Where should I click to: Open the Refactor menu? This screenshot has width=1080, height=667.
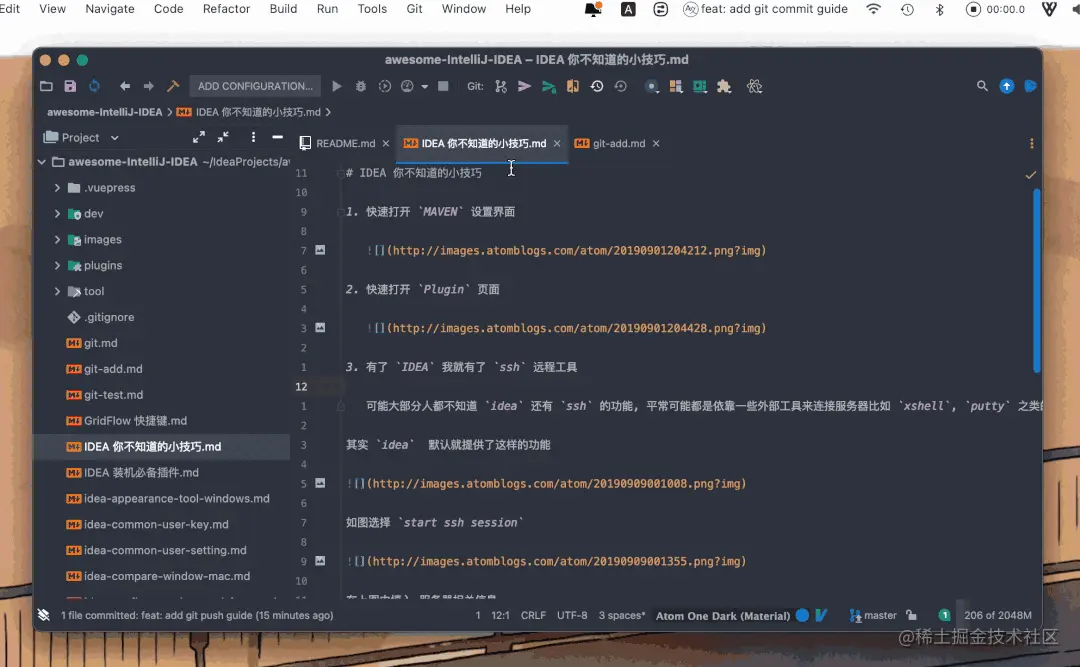click(226, 9)
